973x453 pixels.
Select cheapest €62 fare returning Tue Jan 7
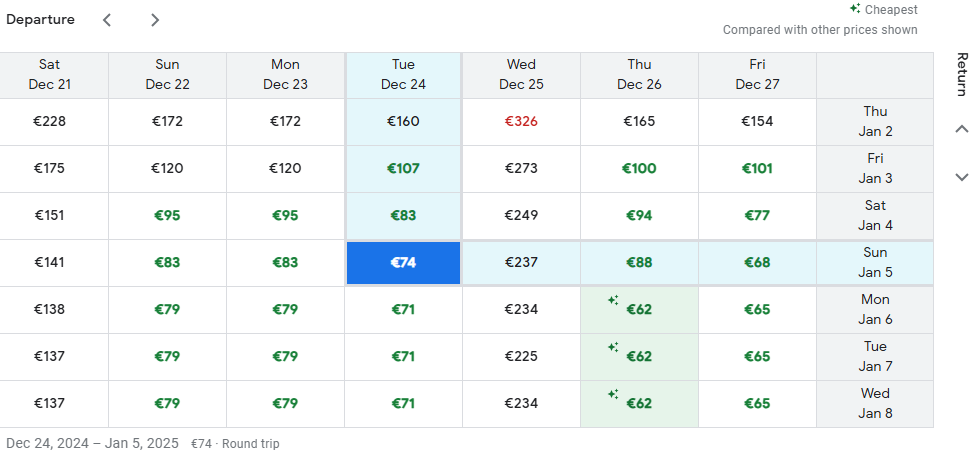click(x=639, y=357)
